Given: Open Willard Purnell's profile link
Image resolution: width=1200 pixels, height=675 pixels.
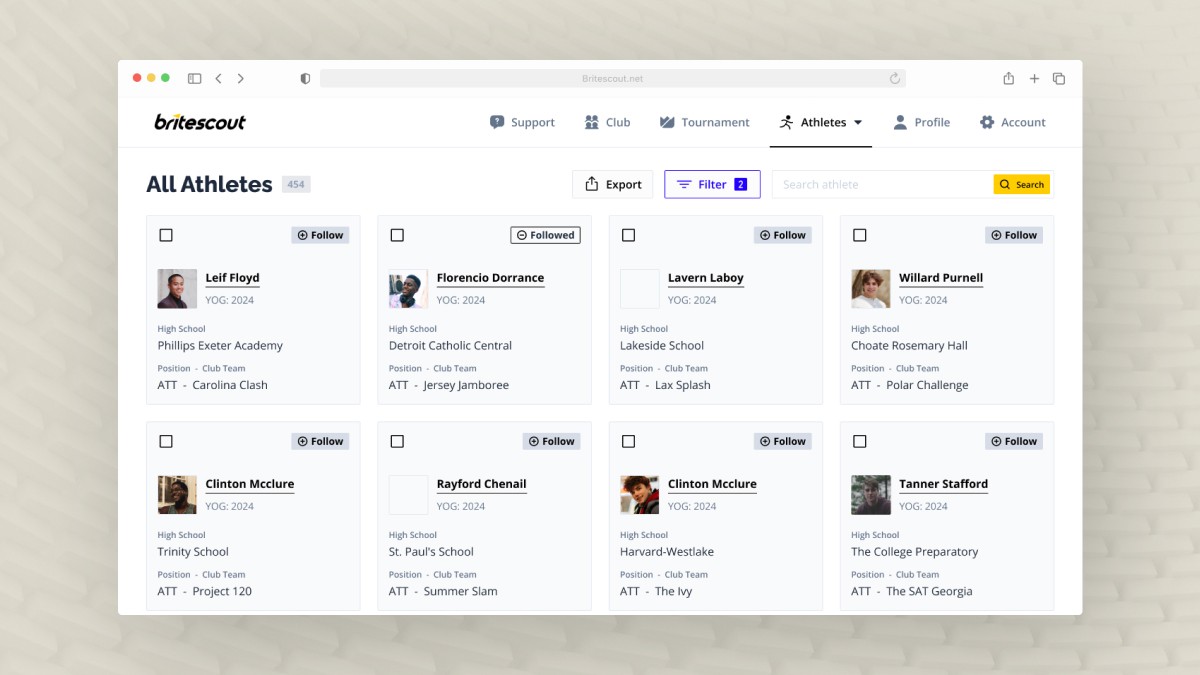Looking at the screenshot, I should coord(941,278).
